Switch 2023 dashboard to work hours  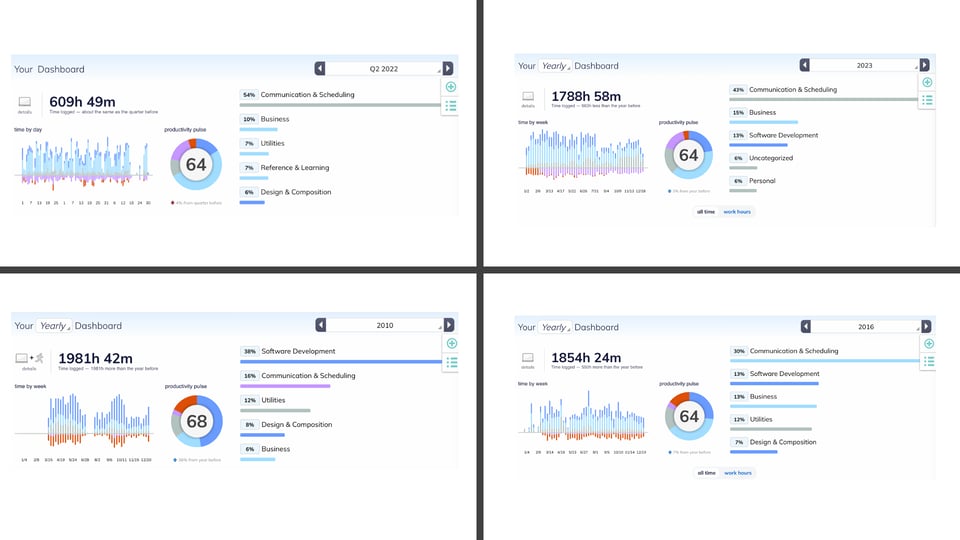click(738, 212)
